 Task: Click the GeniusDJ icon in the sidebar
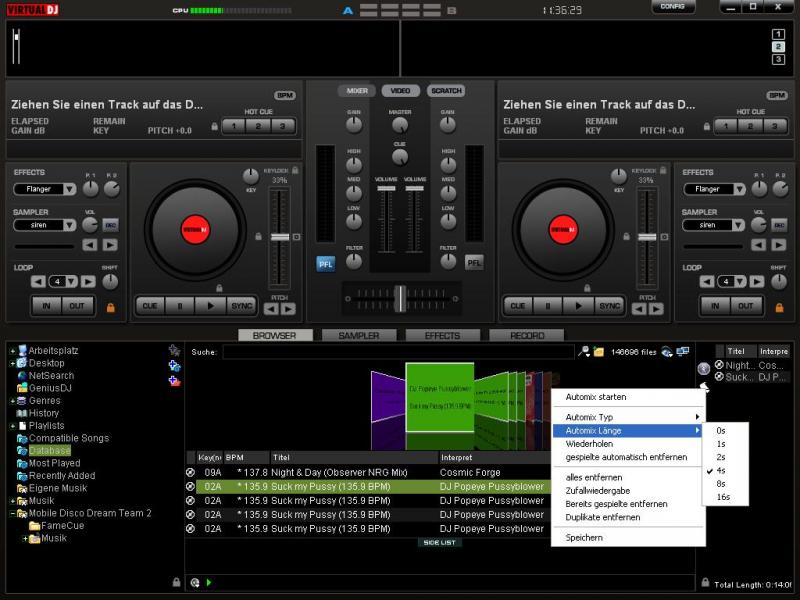coord(22,387)
